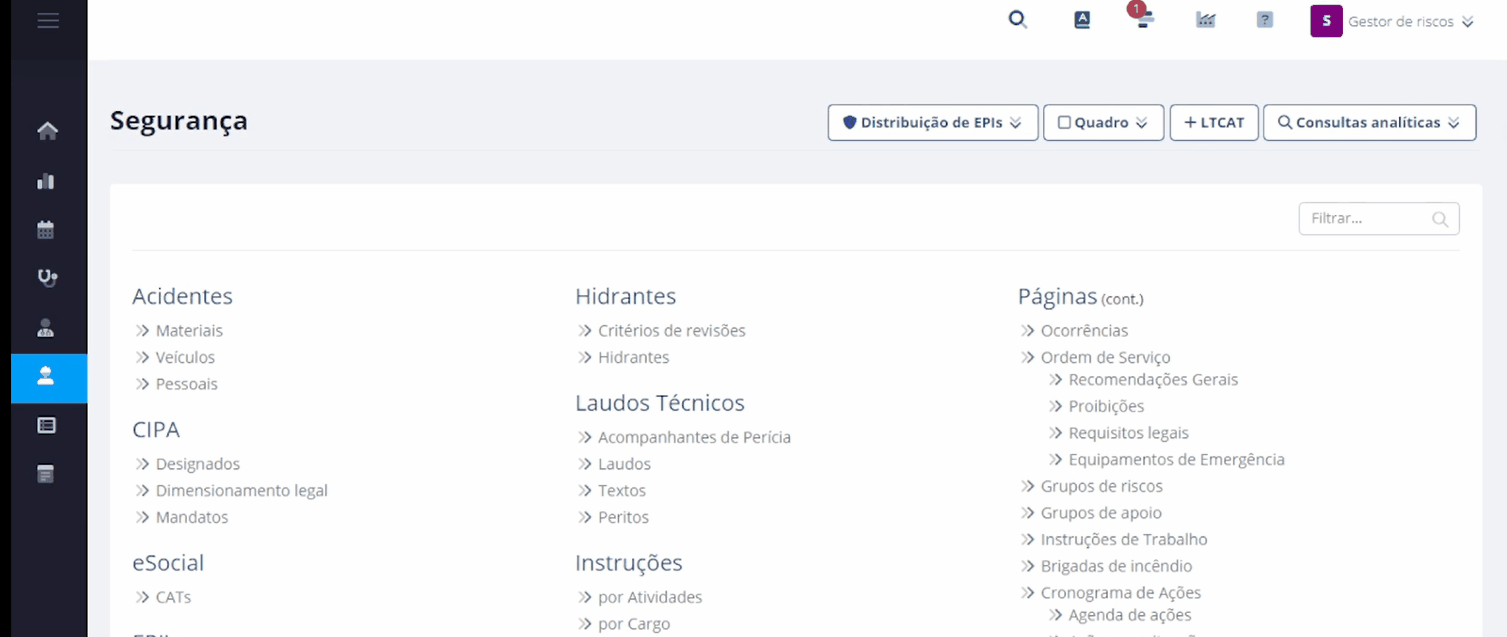1507x637 pixels.
Task: Toggle the hamburger menu in the sidebar
Action: [x=48, y=20]
